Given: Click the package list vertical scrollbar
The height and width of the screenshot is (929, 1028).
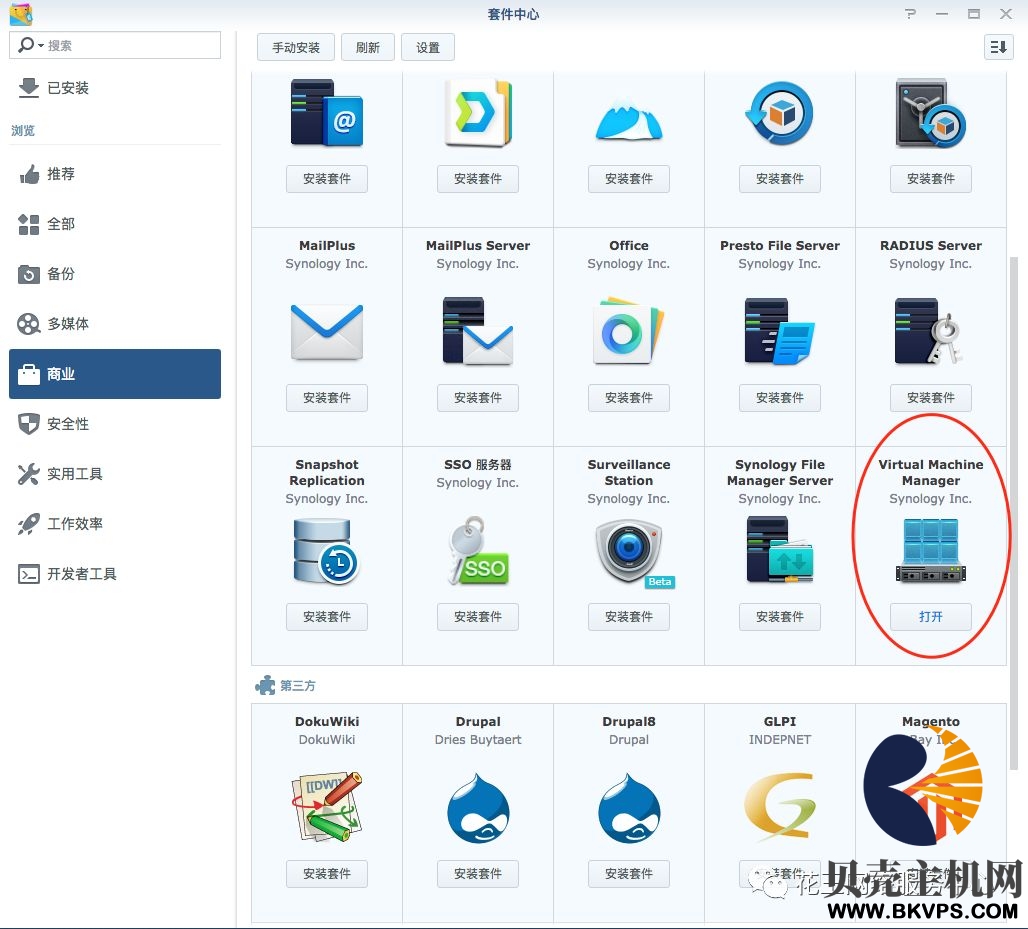Looking at the screenshot, I should (1014, 511).
